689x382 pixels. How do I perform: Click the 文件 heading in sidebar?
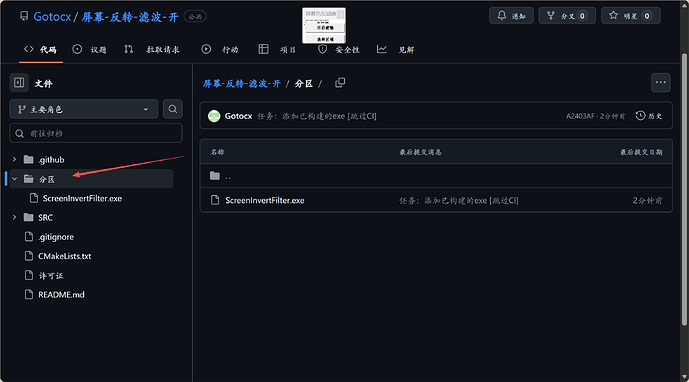44,84
